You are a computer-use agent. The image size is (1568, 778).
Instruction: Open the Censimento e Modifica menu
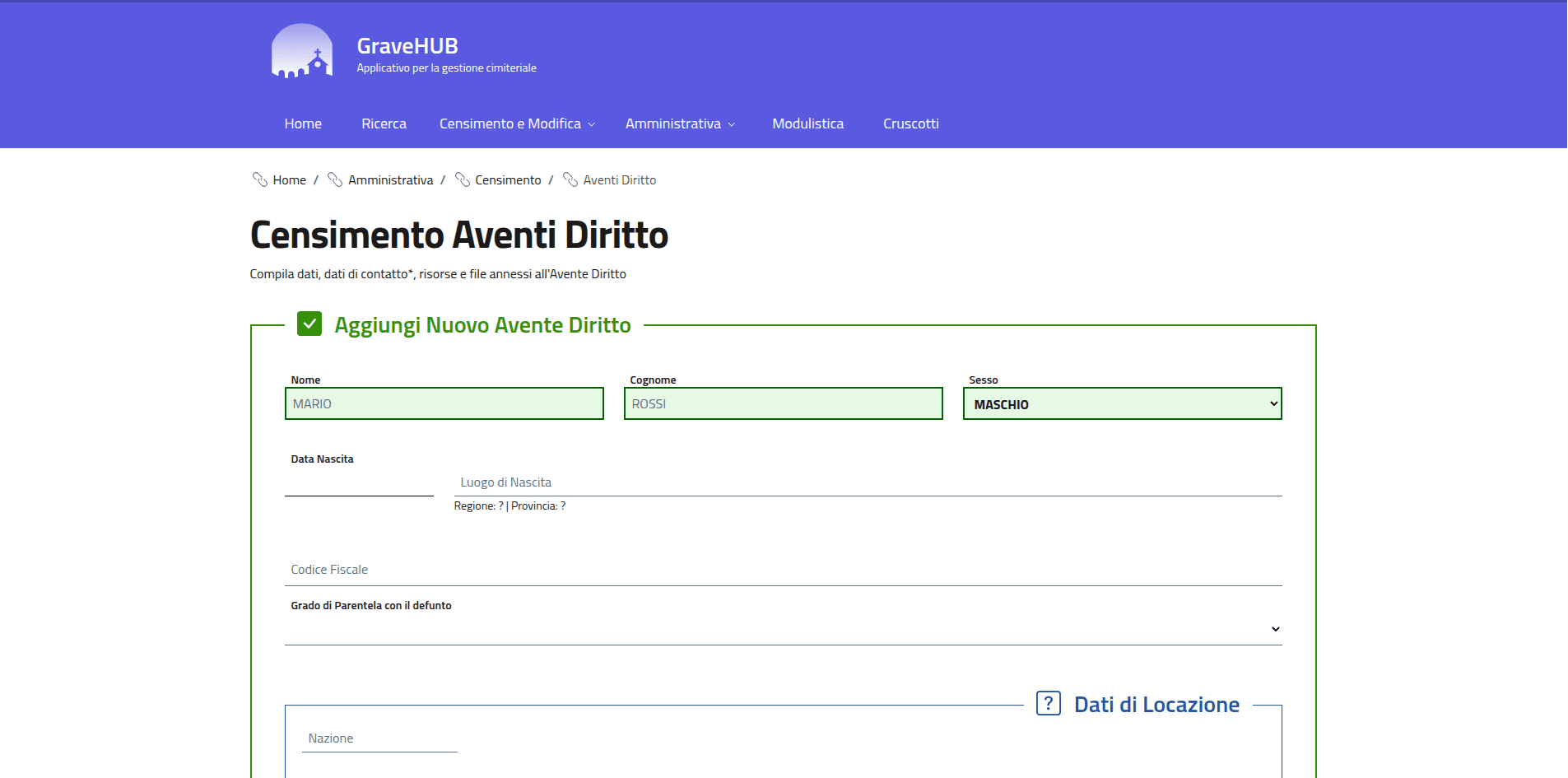515,123
